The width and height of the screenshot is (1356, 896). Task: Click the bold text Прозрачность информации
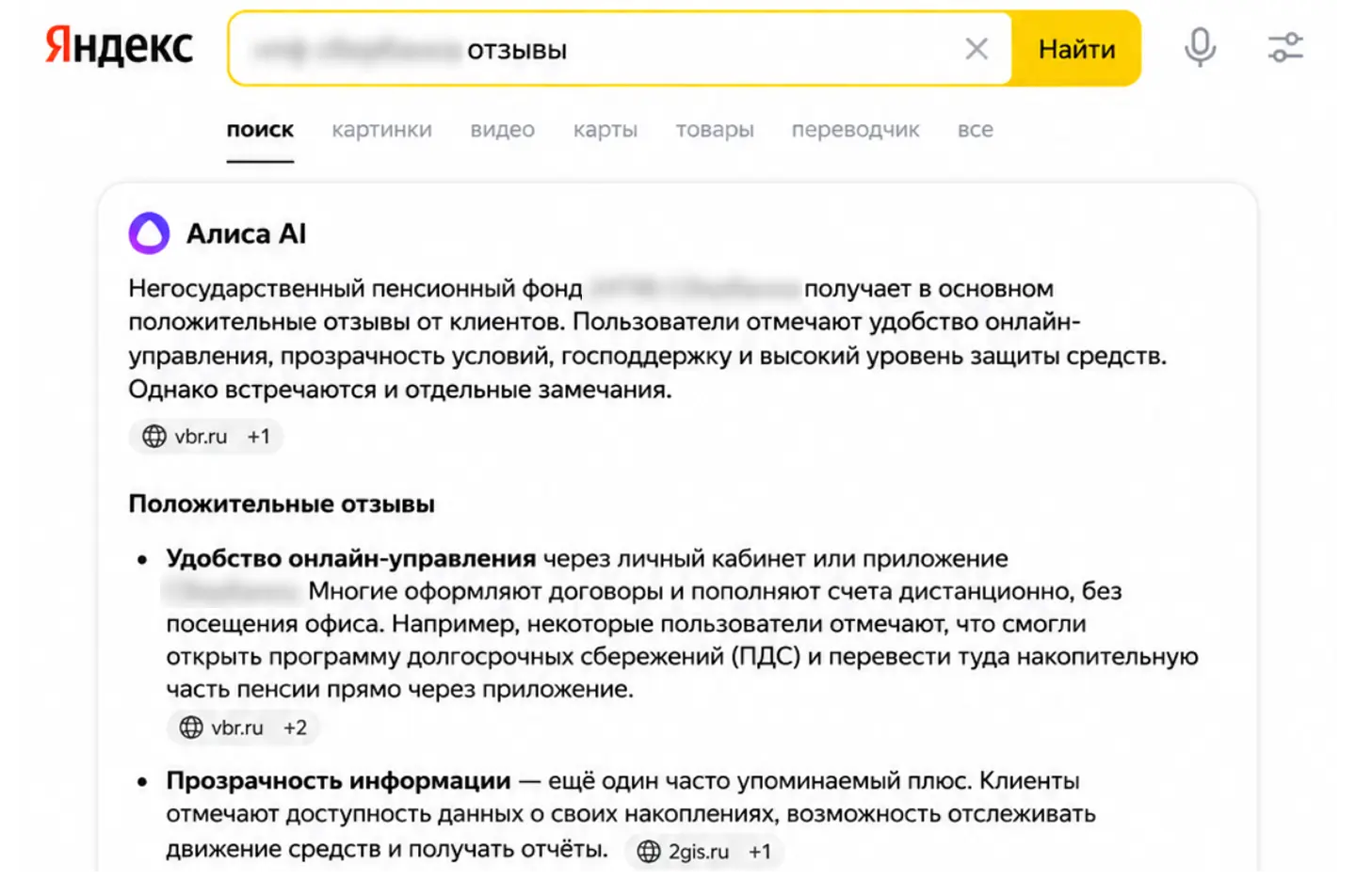[339, 781]
